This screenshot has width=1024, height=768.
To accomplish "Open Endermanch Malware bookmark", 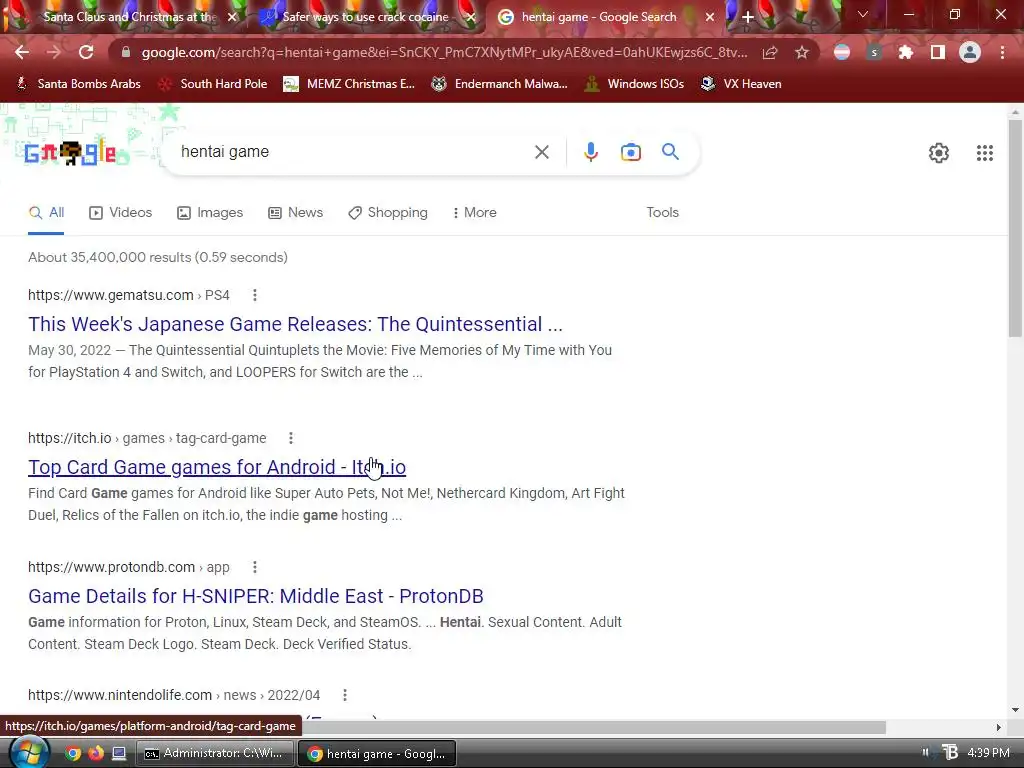I will click(499, 84).
